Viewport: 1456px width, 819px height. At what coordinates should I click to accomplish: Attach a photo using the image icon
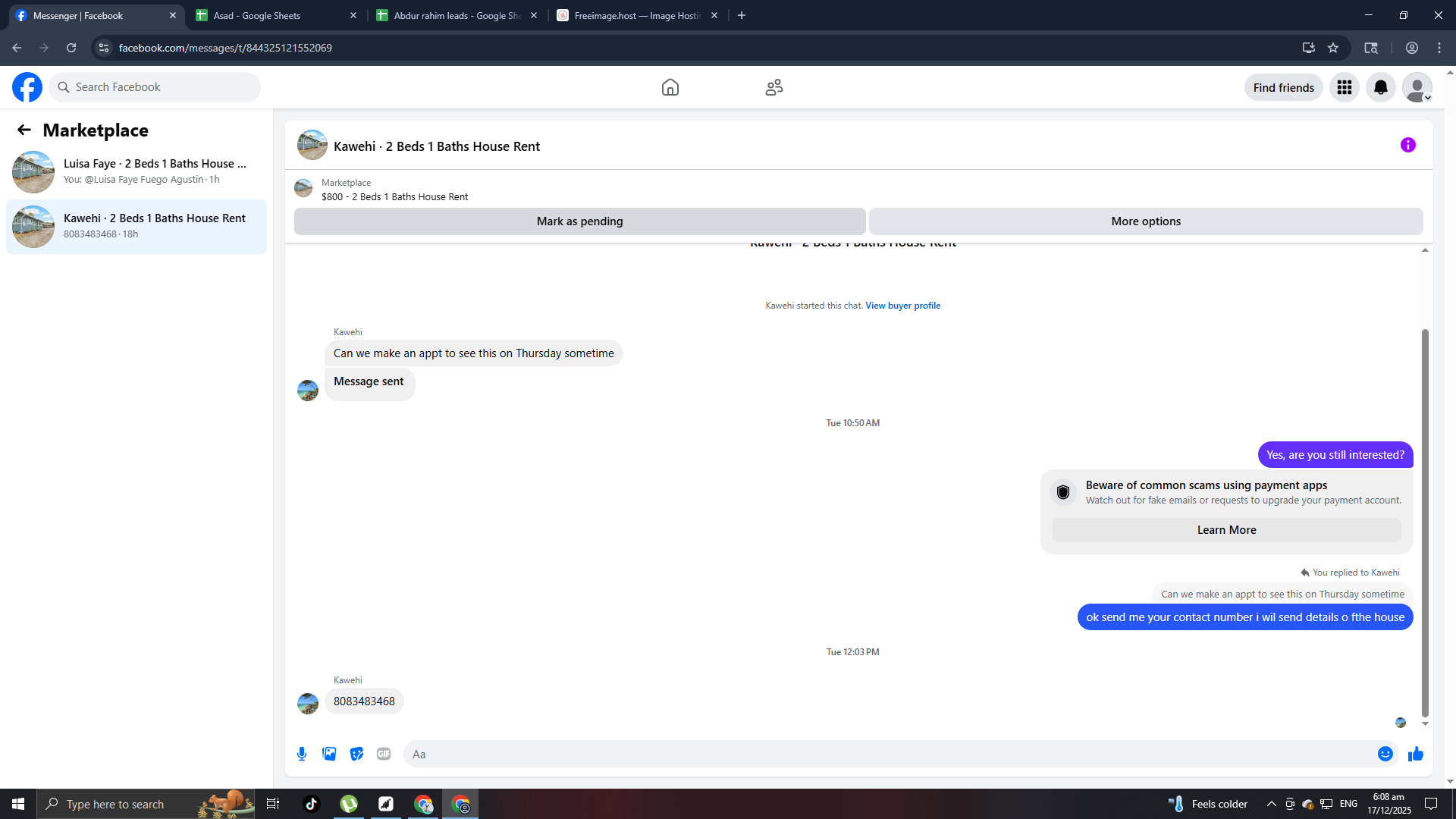pyautogui.click(x=329, y=754)
